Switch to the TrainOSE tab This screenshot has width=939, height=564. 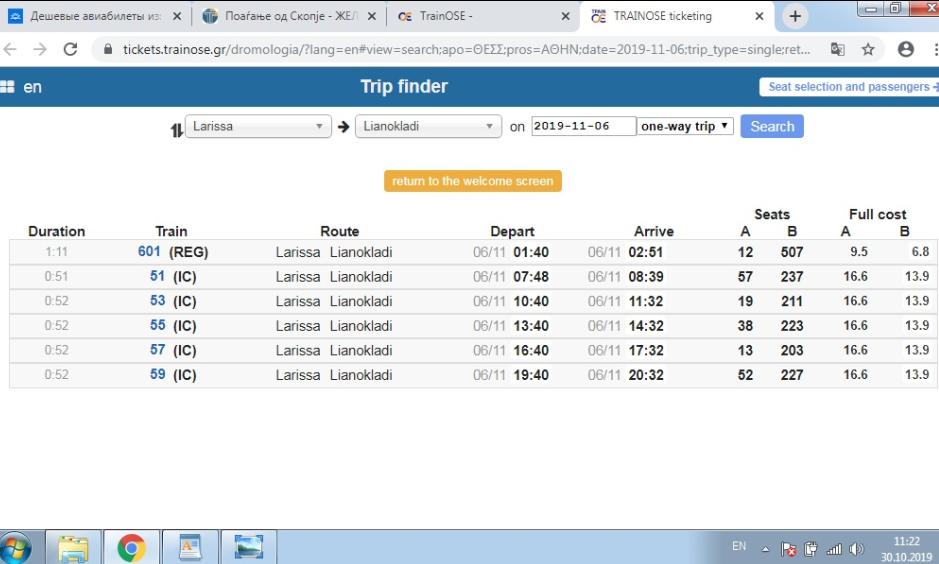[482, 16]
